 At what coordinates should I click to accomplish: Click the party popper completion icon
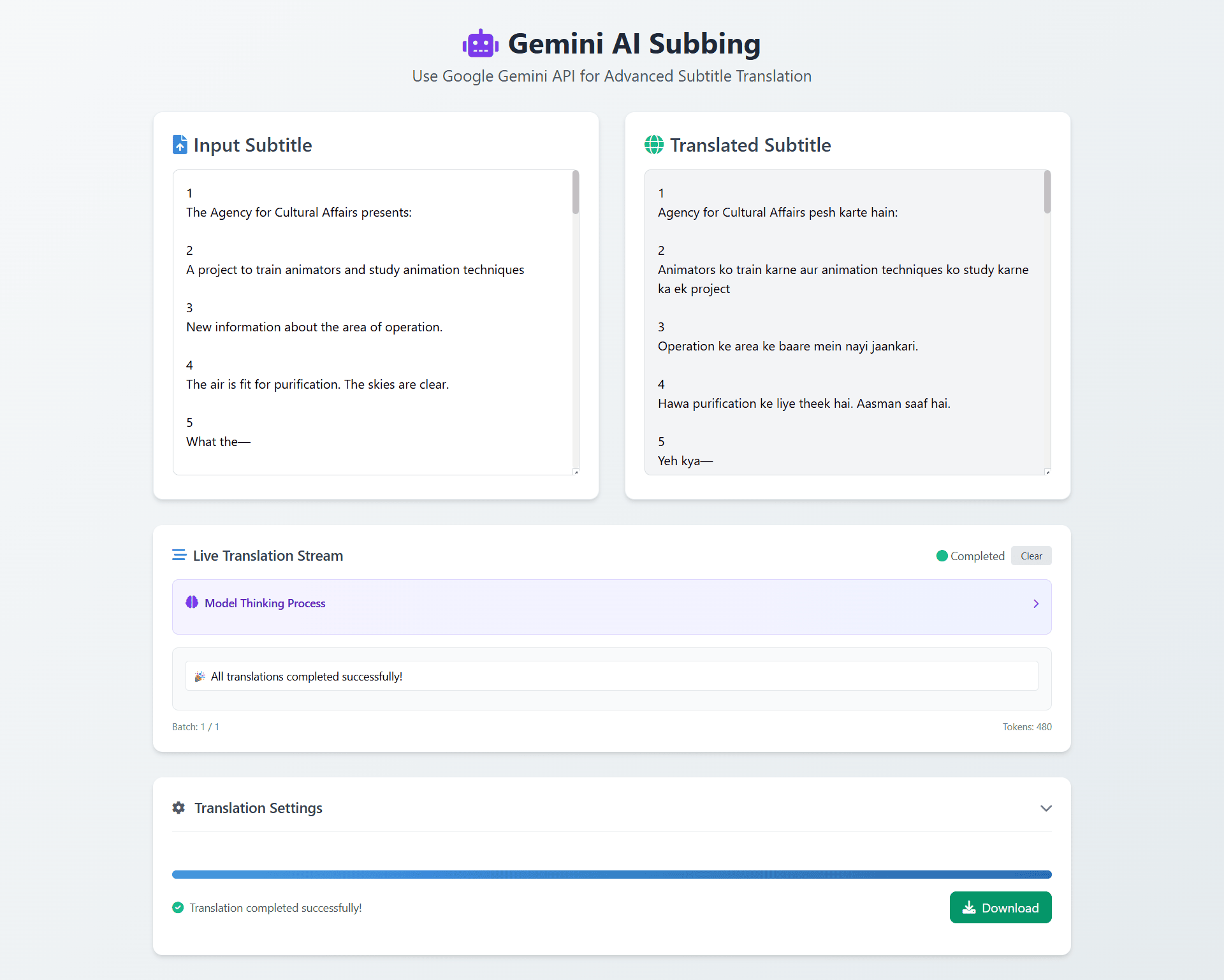[x=200, y=676]
